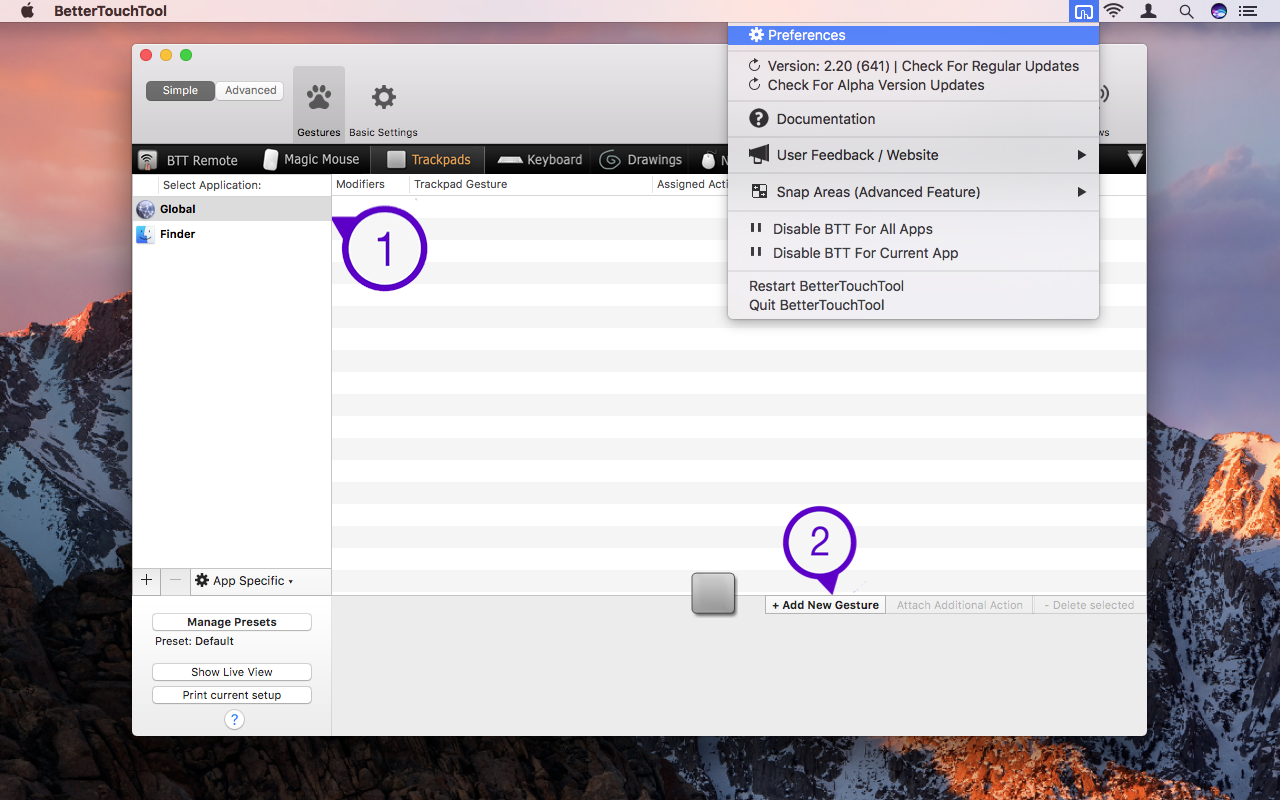Screen dimensions: 1280x800
Task: Click the Trackpad Gesture column header
Action: [530, 184]
